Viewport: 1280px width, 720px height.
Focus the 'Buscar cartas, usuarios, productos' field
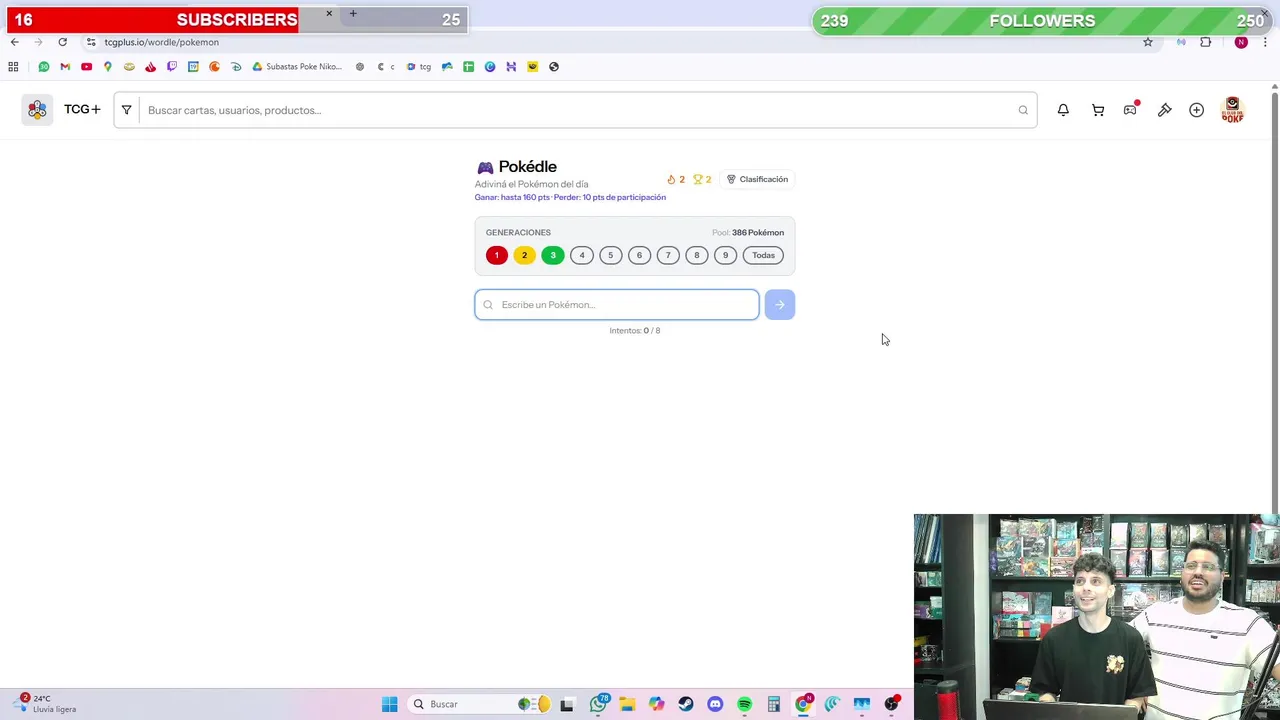tap(578, 110)
